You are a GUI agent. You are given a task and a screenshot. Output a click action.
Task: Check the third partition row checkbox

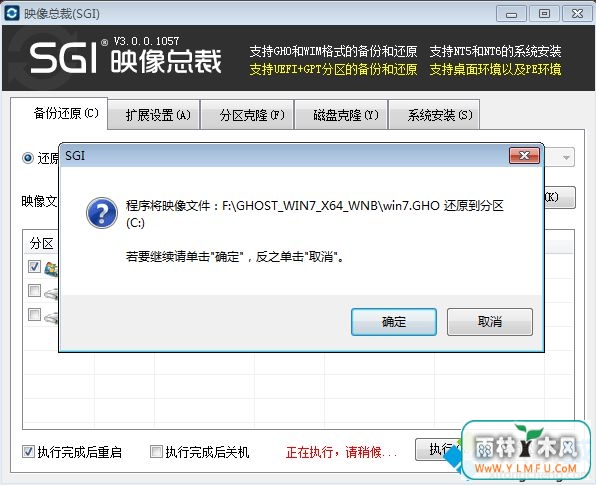[x=34, y=314]
